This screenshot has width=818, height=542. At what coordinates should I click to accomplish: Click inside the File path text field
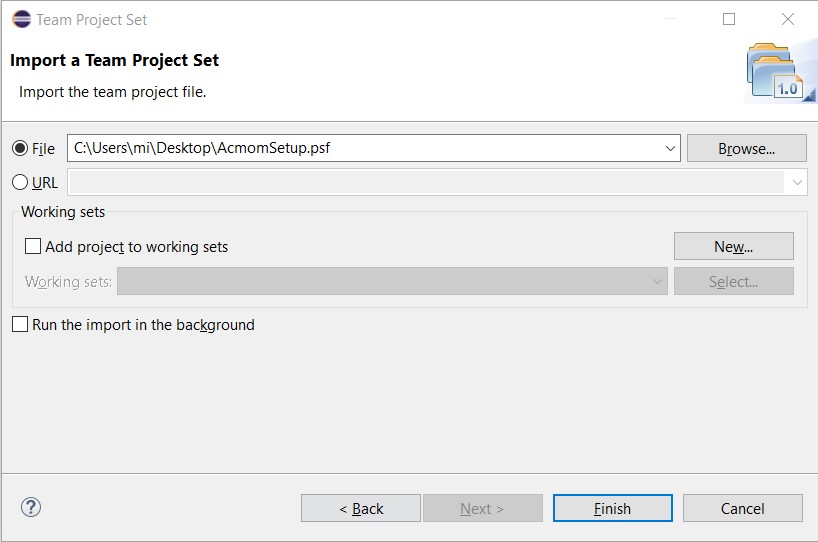(365, 148)
